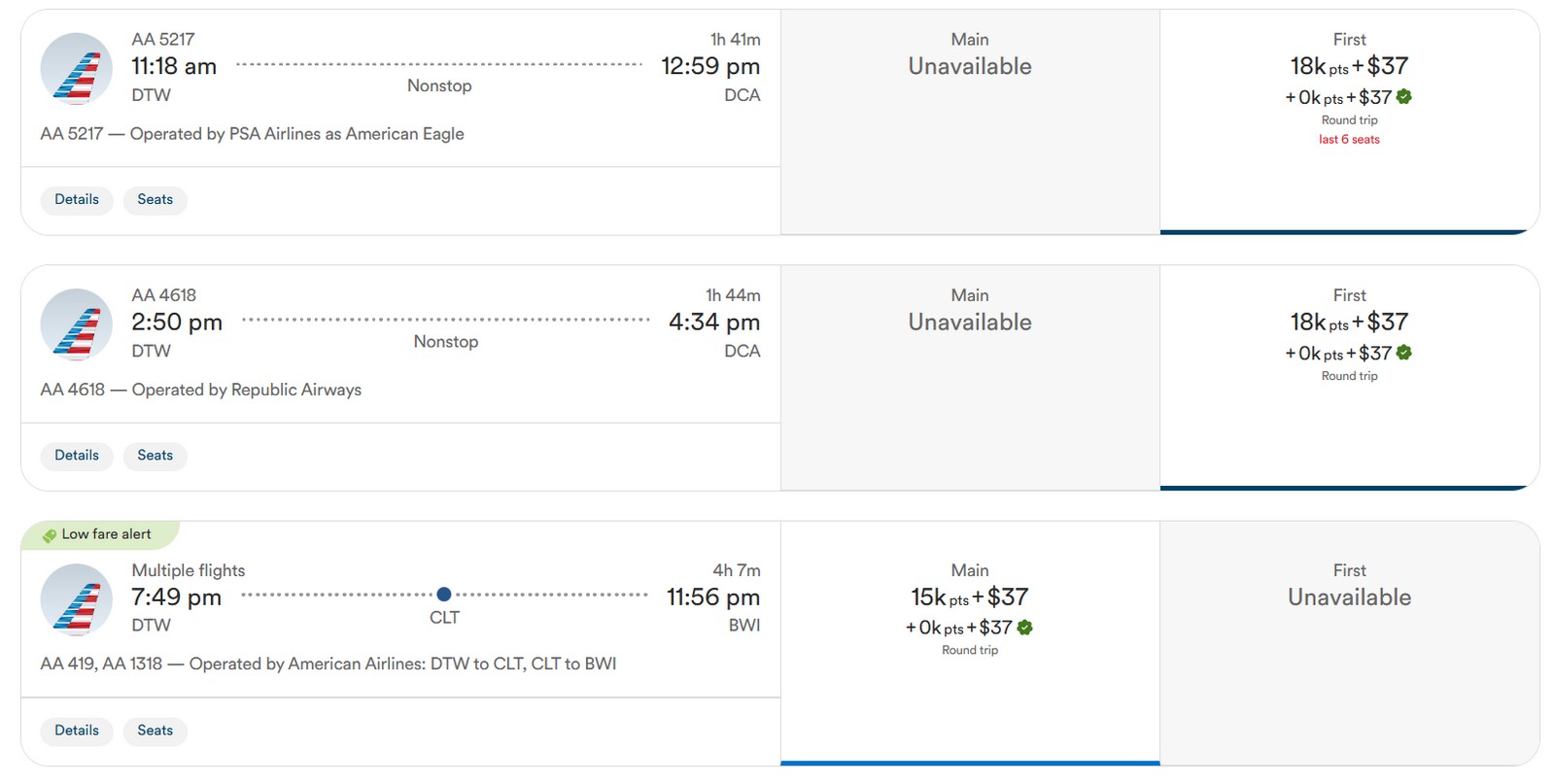1555x784 pixels.
Task: Click the American Airlines logo for AA 4618
Action: click(76, 324)
